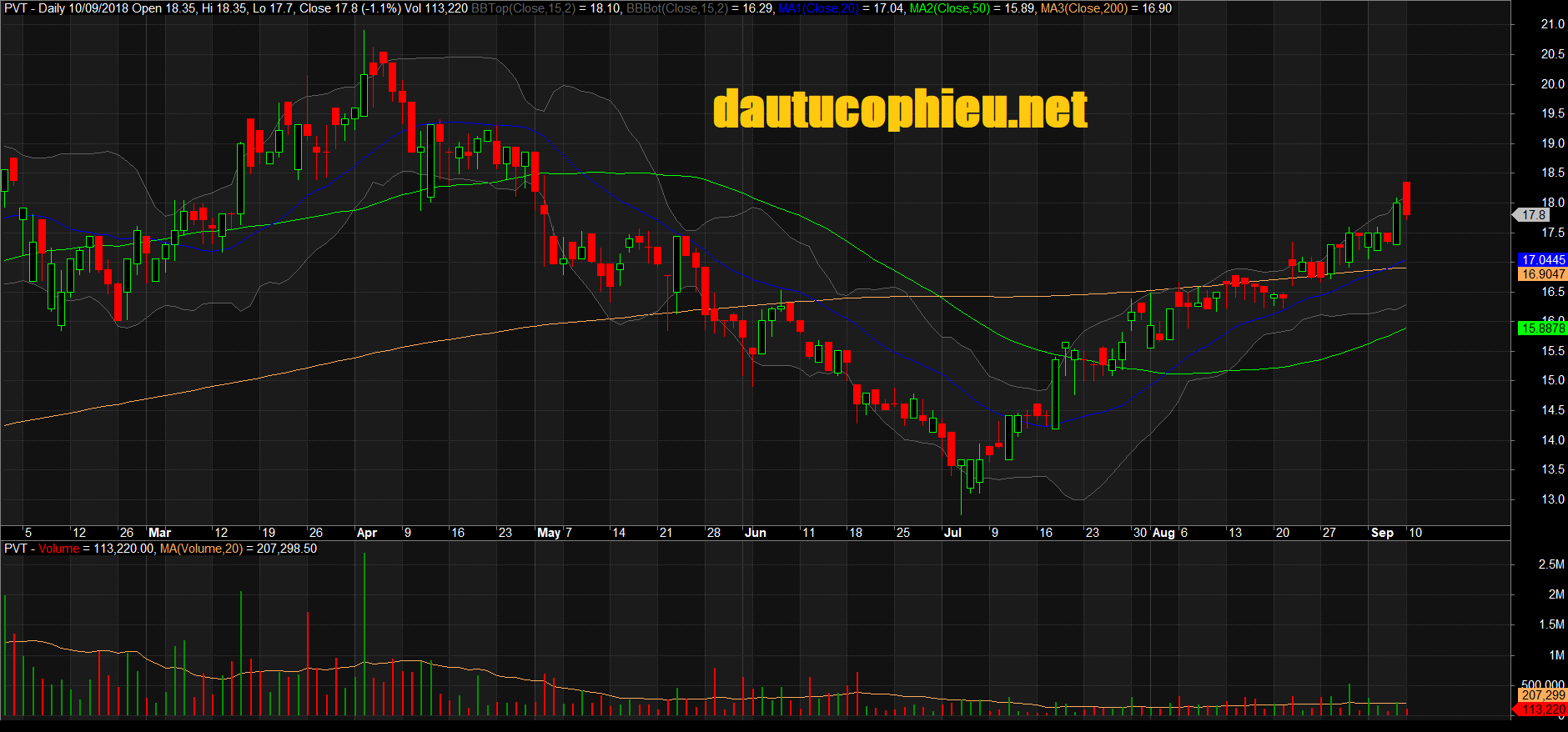Screen dimensions: 1568x732
Task: Select the Aug month label on date axis
Action: 1163,533
